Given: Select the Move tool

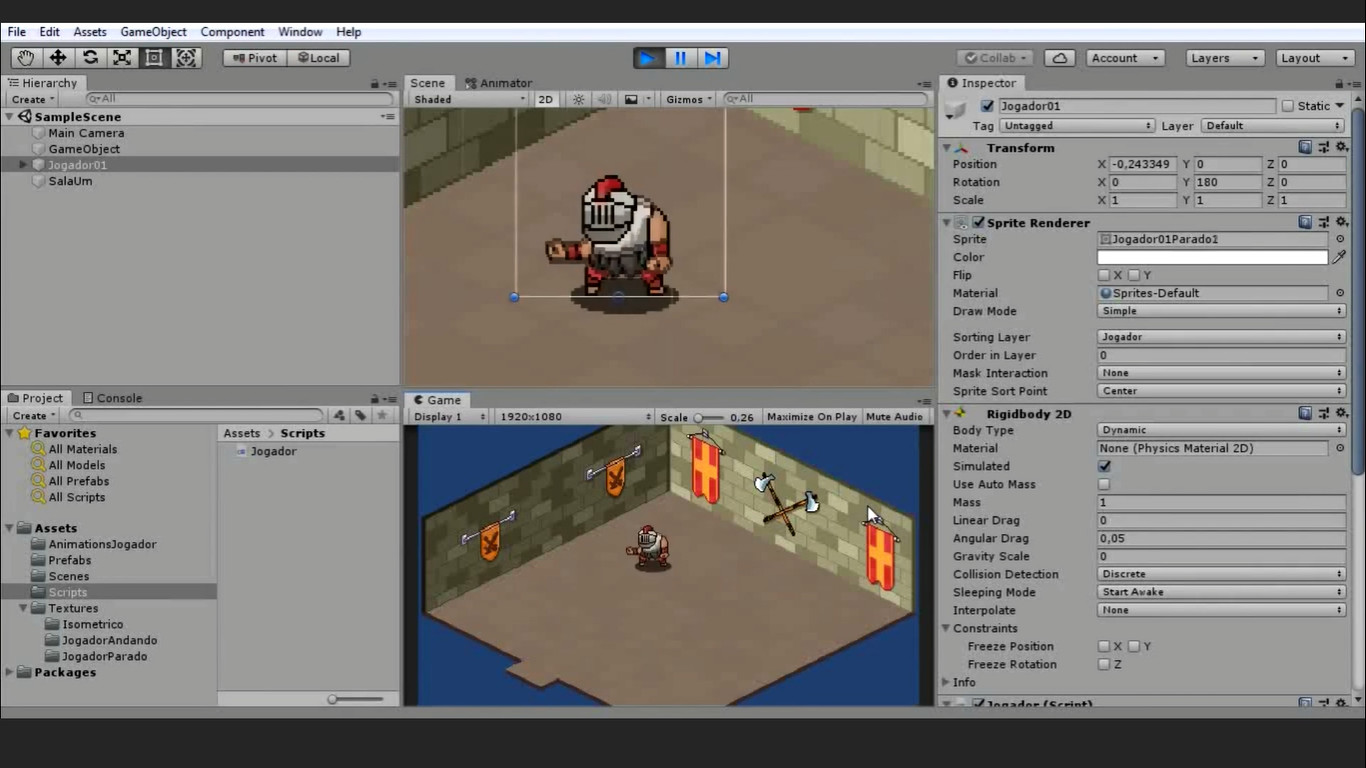Looking at the screenshot, I should (58, 58).
